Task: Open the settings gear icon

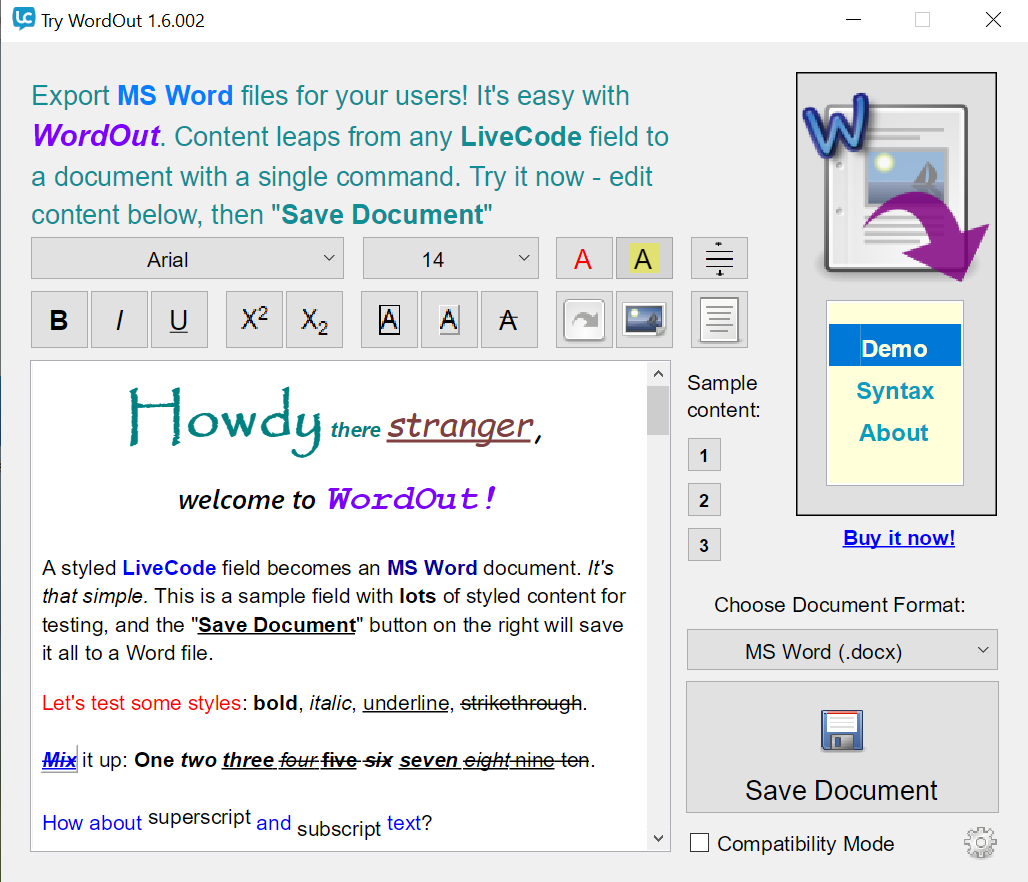Action: click(x=980, y=843)
